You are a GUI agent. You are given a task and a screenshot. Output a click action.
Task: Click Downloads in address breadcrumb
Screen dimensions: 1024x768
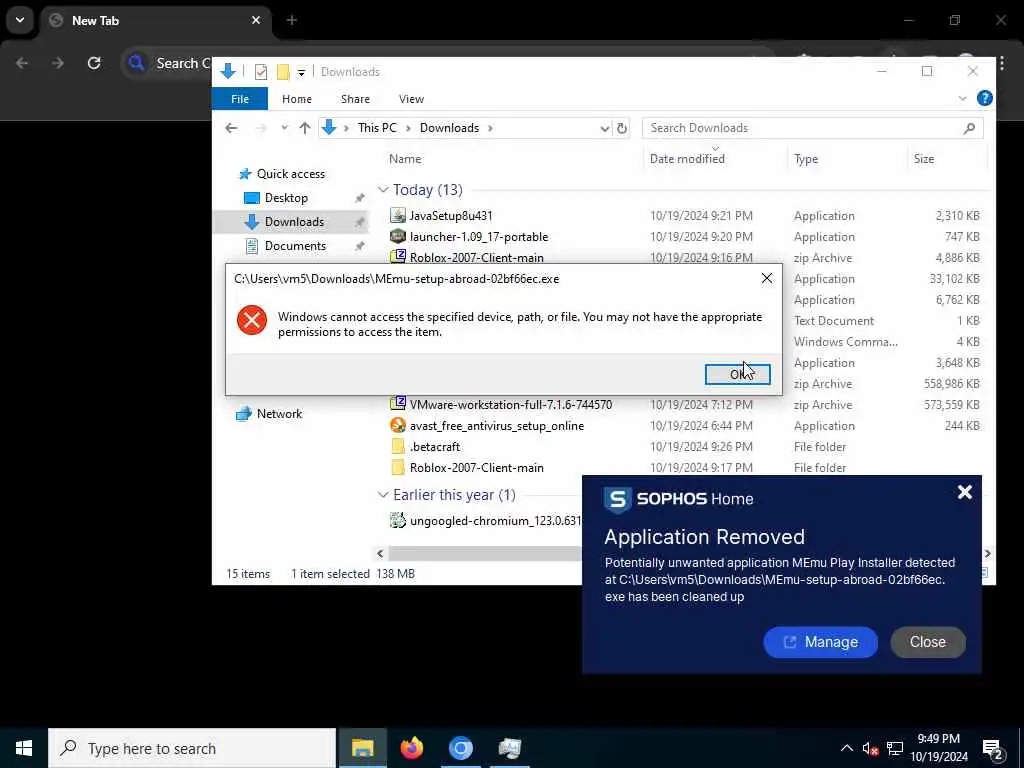(x=449, y=128)
